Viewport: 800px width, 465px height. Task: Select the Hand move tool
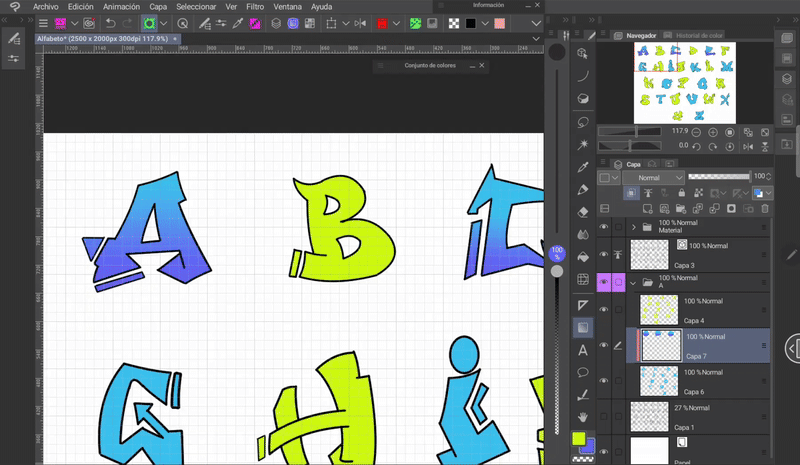(x=583, y=416)
